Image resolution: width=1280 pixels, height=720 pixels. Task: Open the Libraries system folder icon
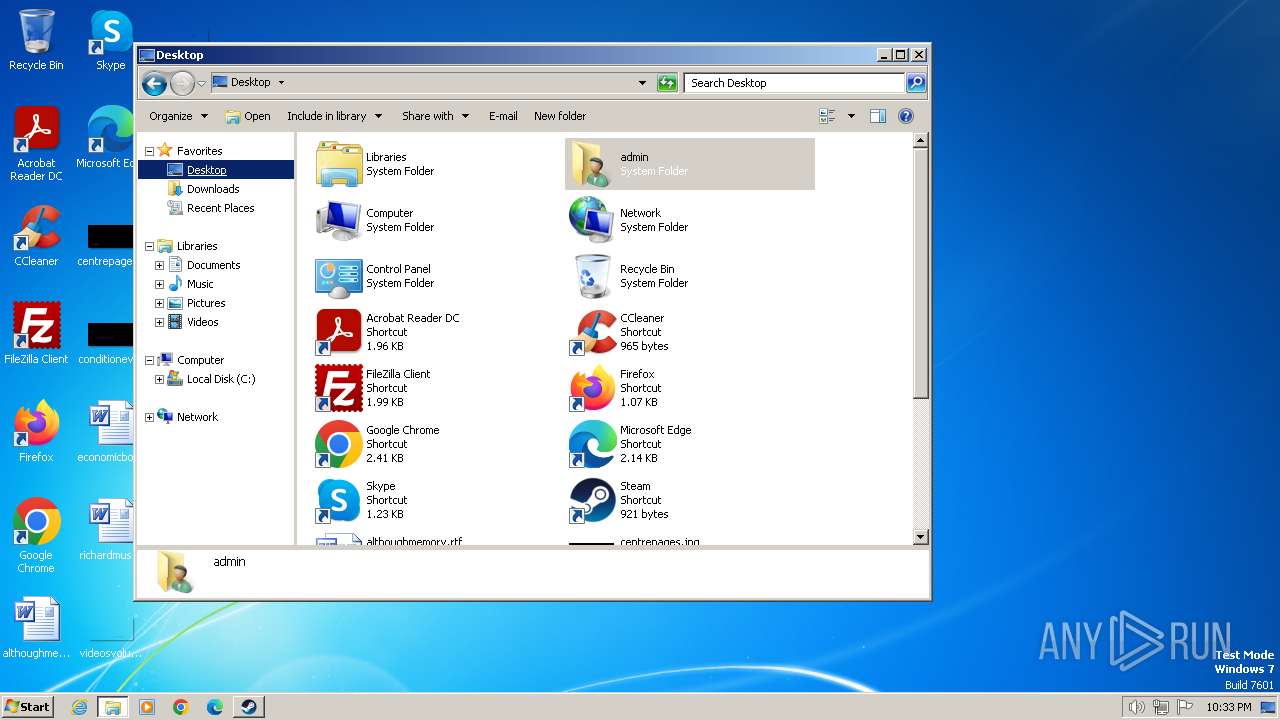pyautogui.click(x=339, y=164)
